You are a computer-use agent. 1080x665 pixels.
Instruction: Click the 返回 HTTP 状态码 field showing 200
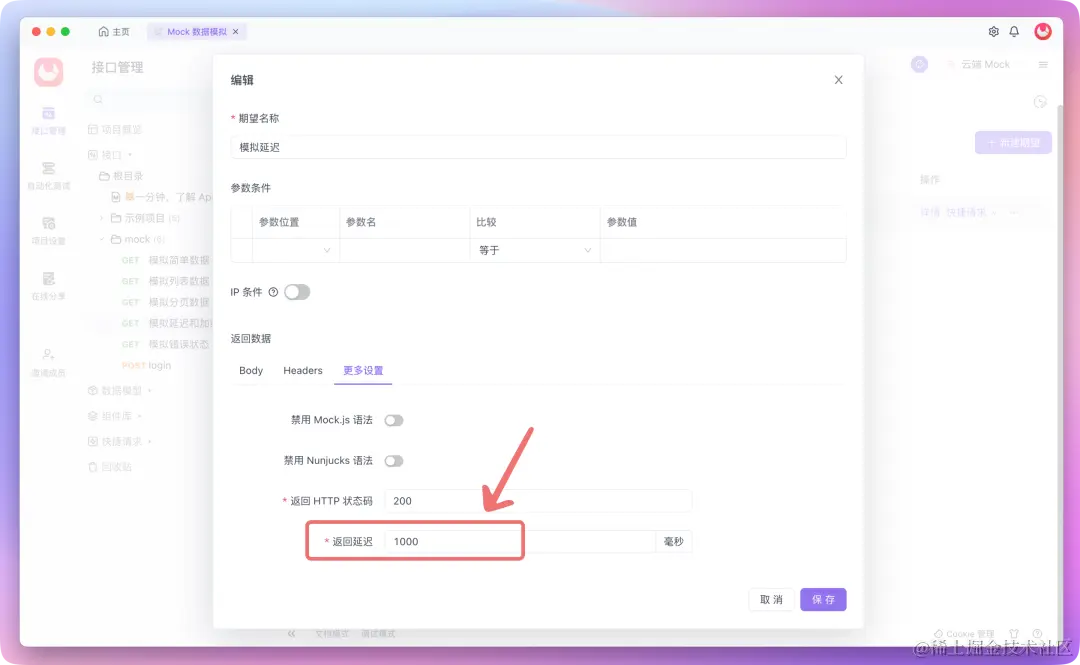pyautogui.click(x=538, y=501)
